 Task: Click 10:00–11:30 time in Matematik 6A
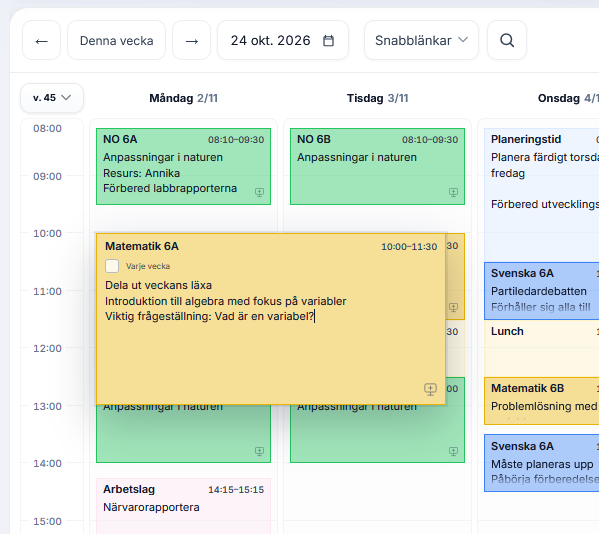tap(409, 247)
